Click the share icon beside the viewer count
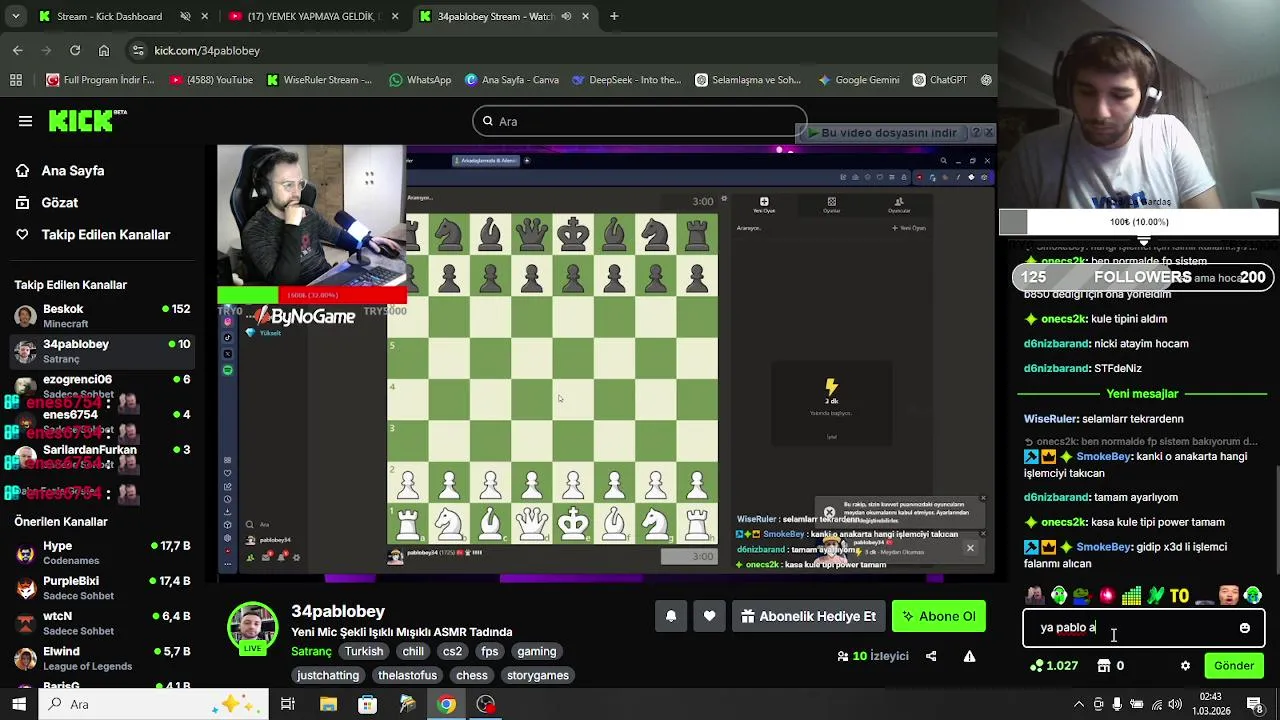 coord(931,656)
